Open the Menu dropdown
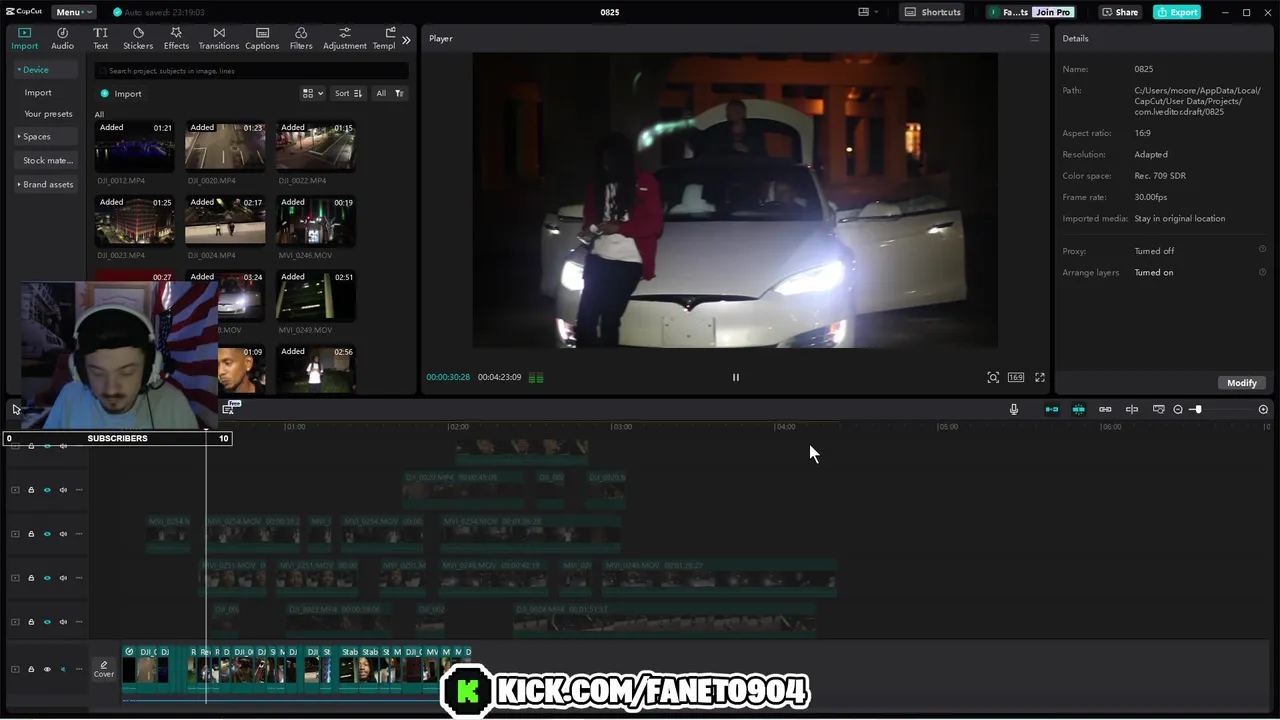The width and height of the screenshot is (1280, 720). pyautogui.click(x=74, y=12)
